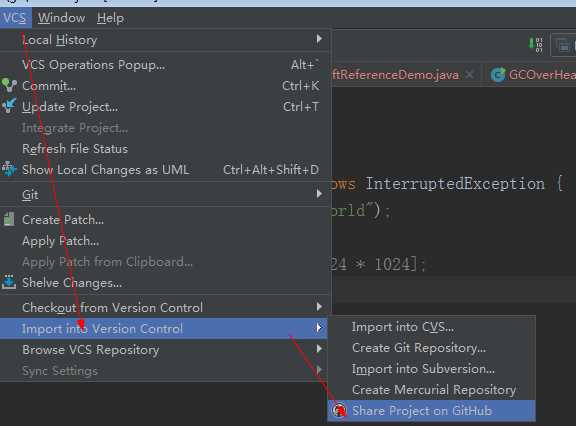
Task: Open the Window menu
Action: (61, 18)
